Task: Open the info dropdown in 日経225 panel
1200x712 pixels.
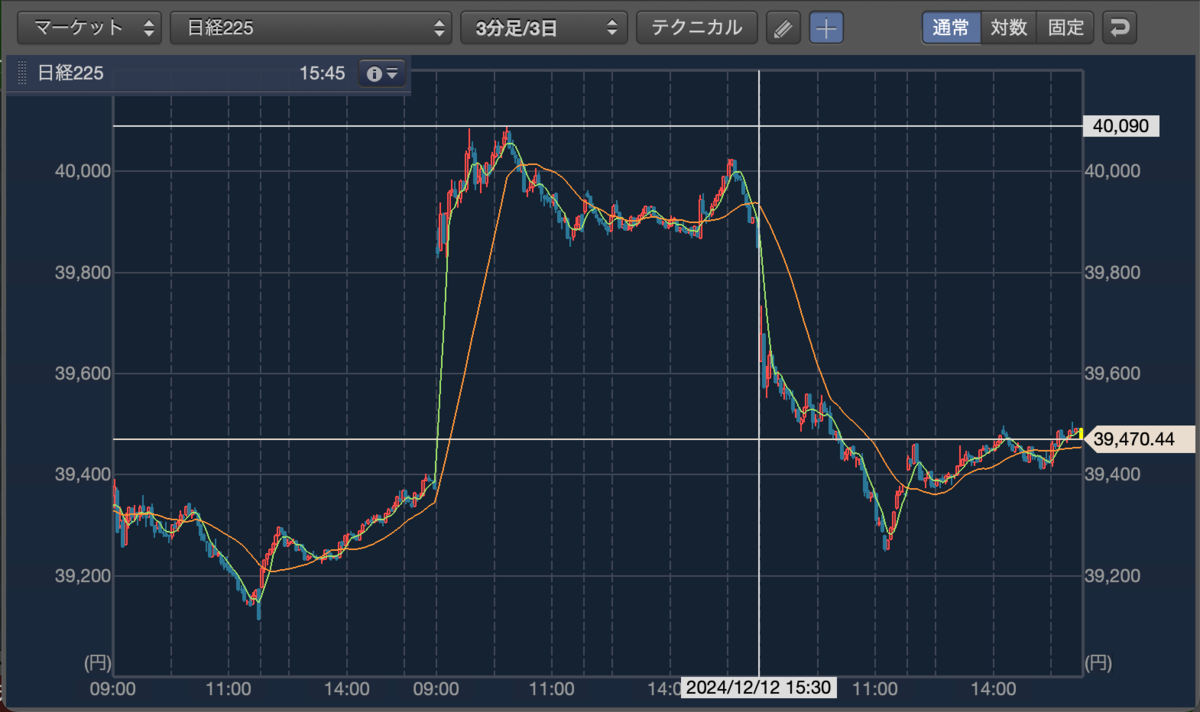Action: 382,73
